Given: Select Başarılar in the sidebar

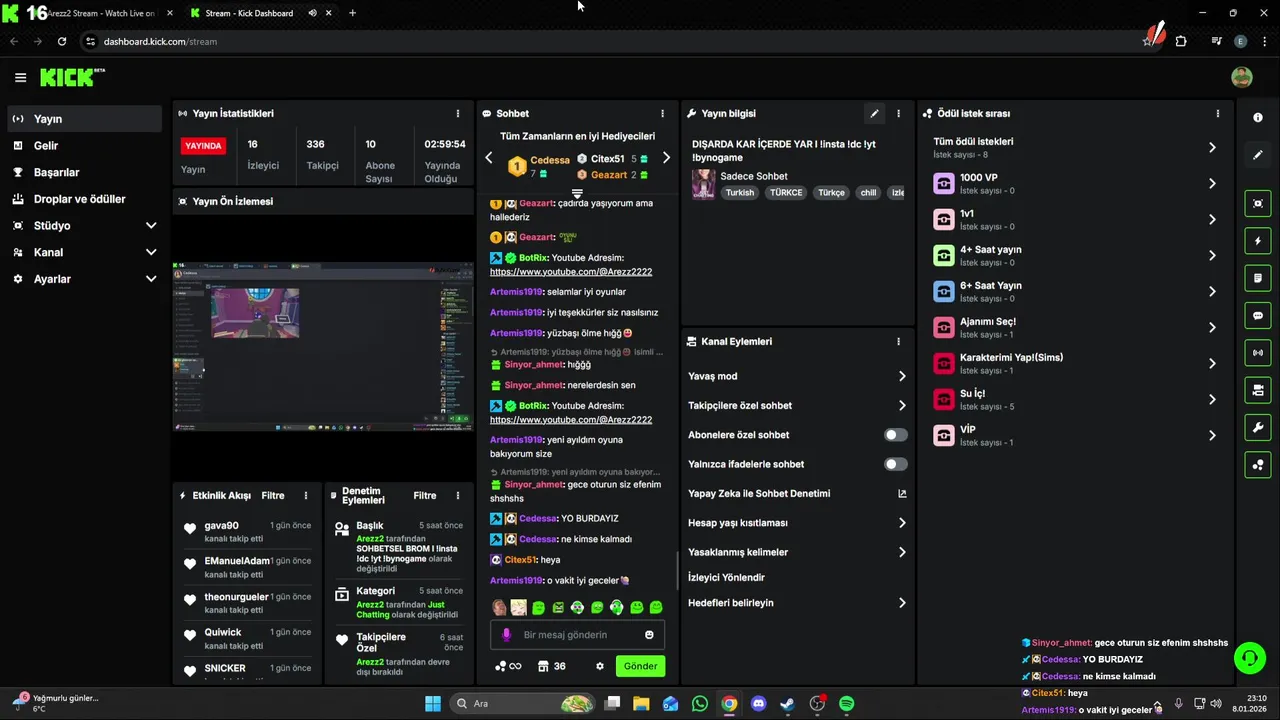Looking at the screenshot, I should click(85, 172).
